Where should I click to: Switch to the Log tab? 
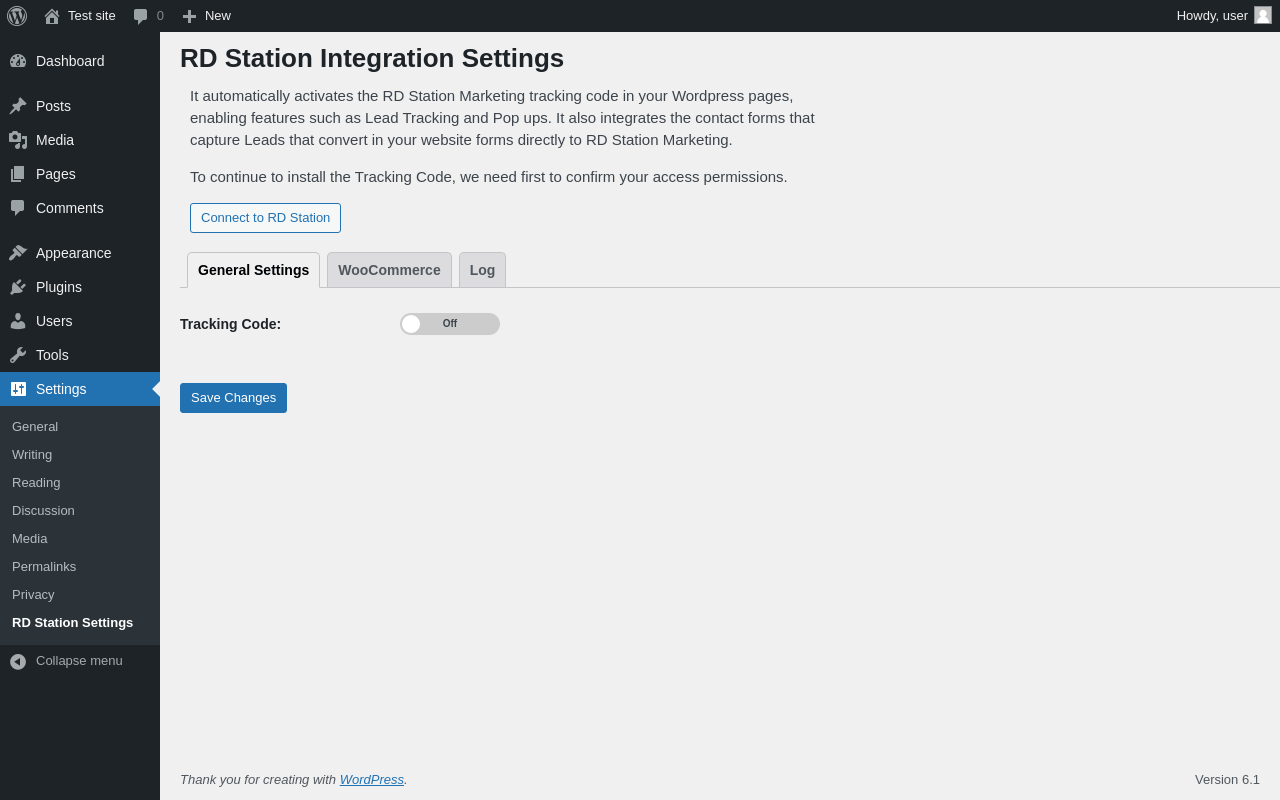[x=482, y=270]
